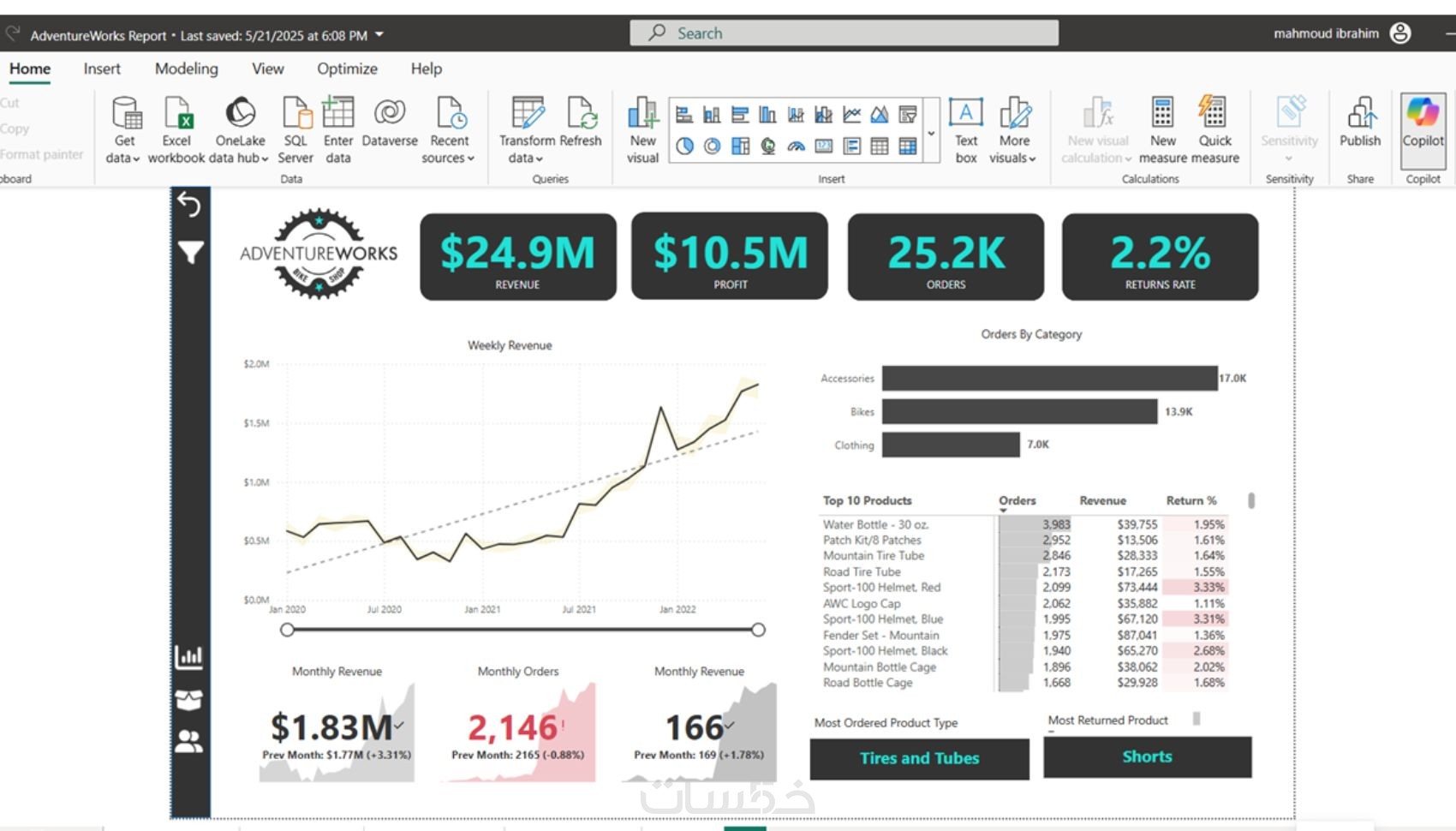Open the View ribbon tab

point(268,69)
